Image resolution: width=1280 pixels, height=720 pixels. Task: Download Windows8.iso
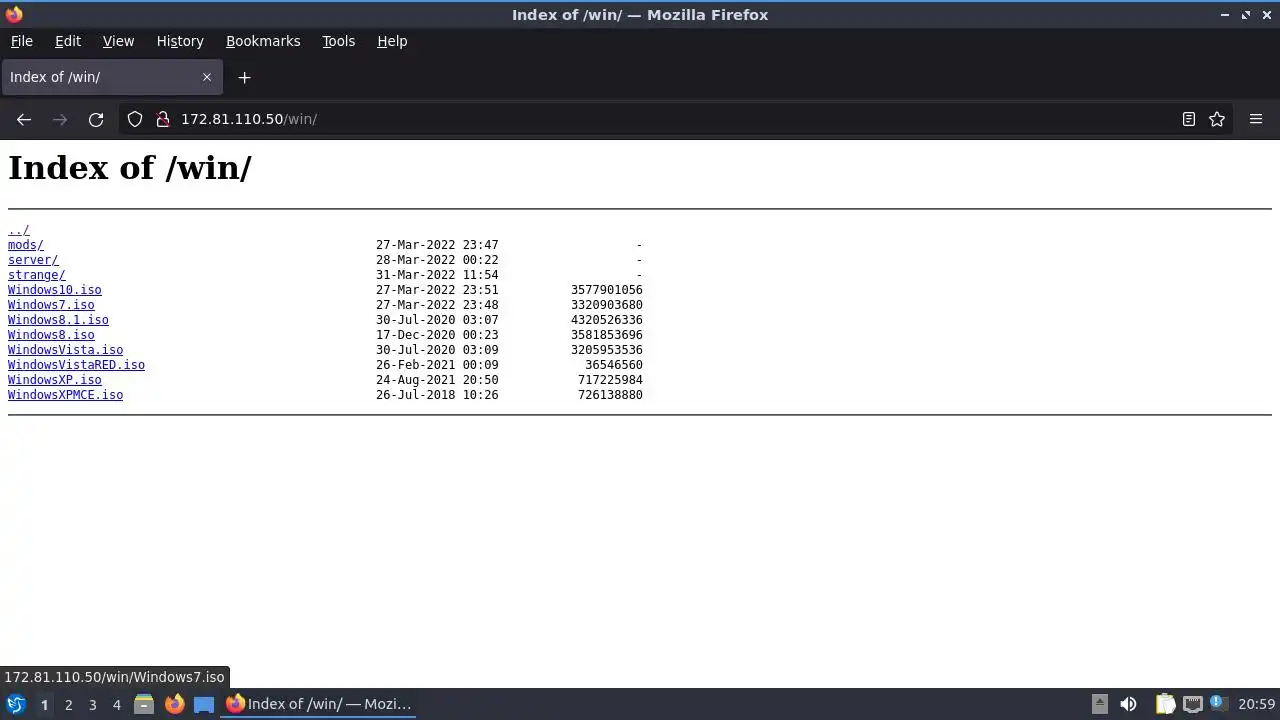tap(51, 335)
